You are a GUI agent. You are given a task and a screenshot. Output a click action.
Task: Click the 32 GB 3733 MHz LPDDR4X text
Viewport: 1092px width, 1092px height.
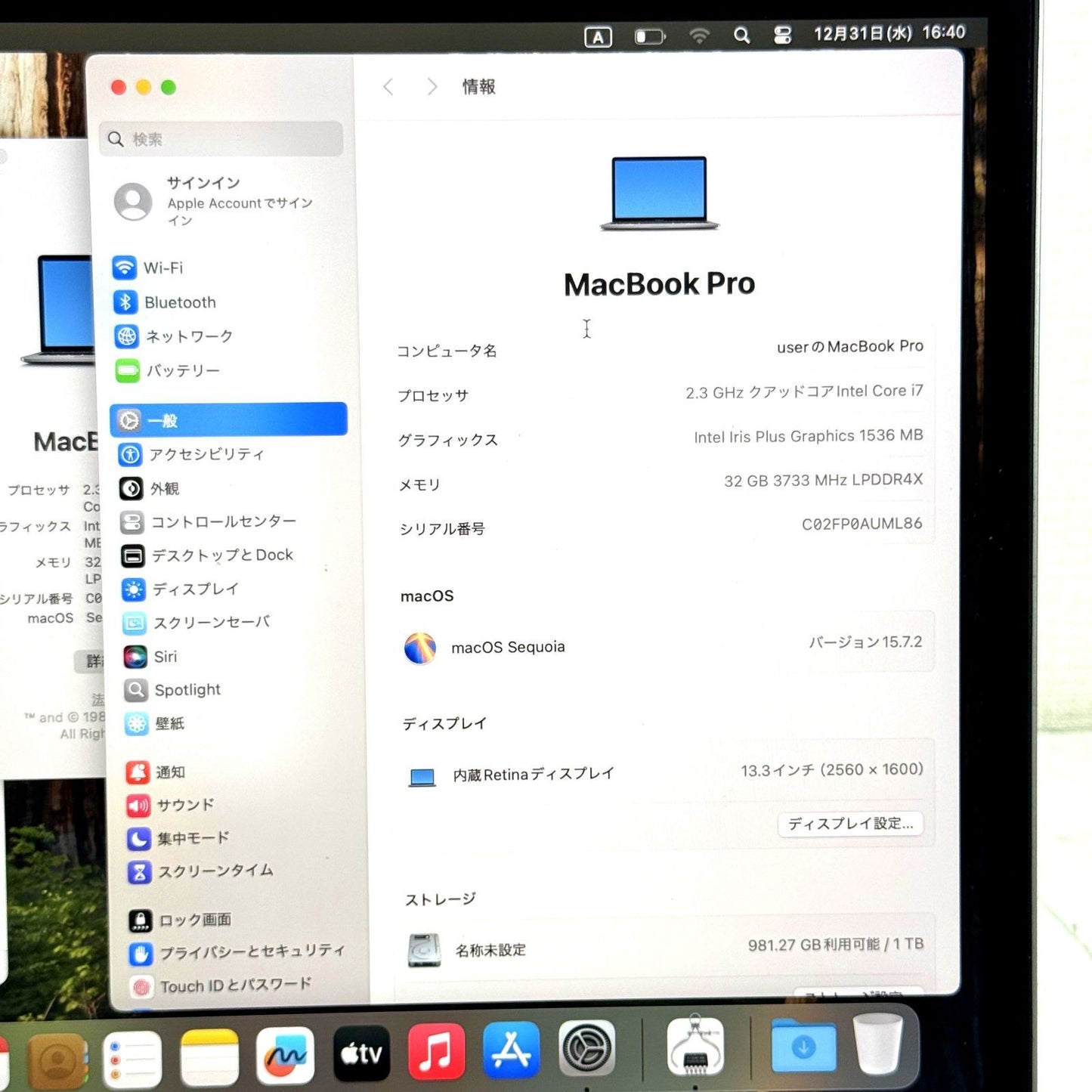[x=823, y=480]
